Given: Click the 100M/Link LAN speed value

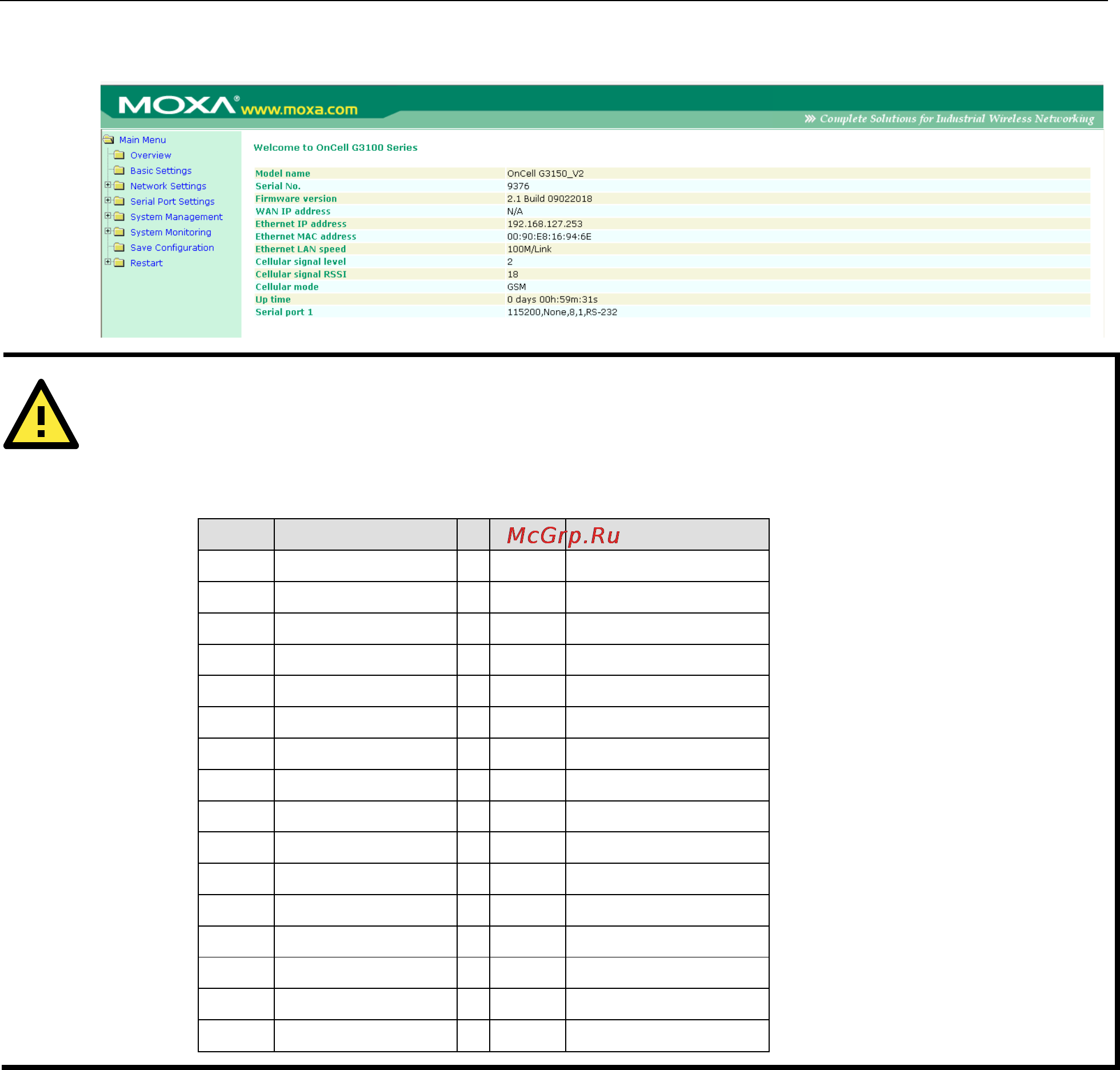Looking at the screenshot, I should (x=530, y=249).
